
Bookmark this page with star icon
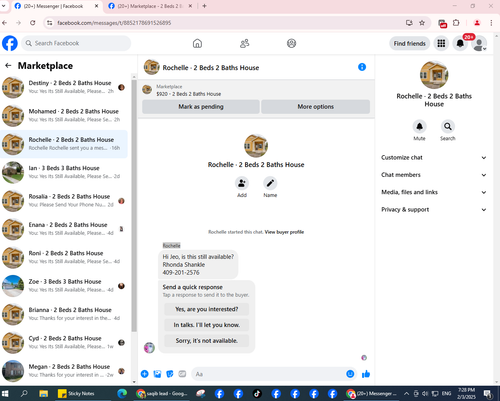coord(422,23)
